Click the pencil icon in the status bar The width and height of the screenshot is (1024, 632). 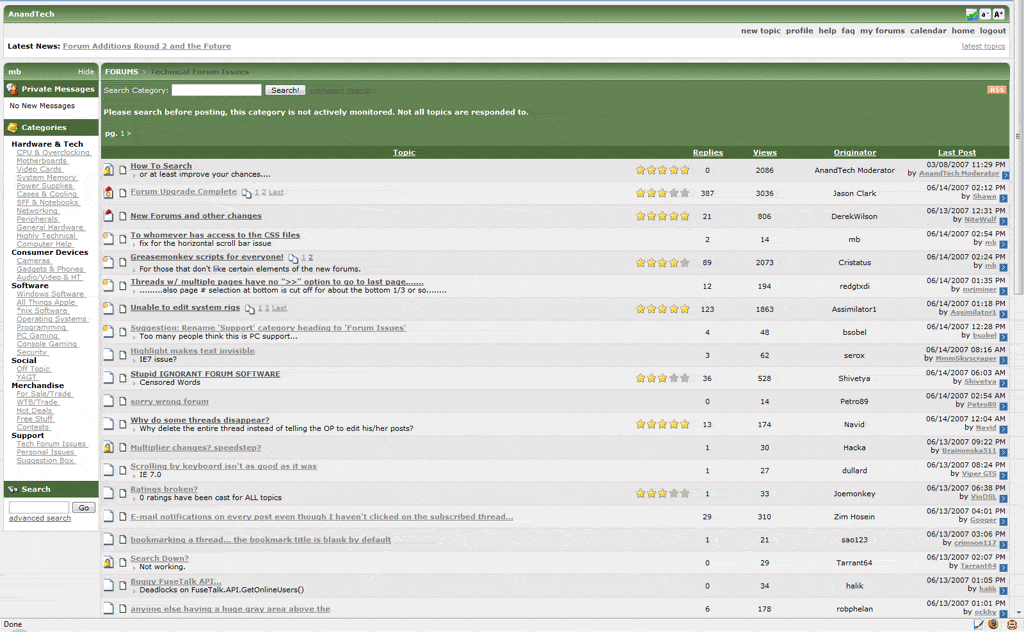pos(979,625)
